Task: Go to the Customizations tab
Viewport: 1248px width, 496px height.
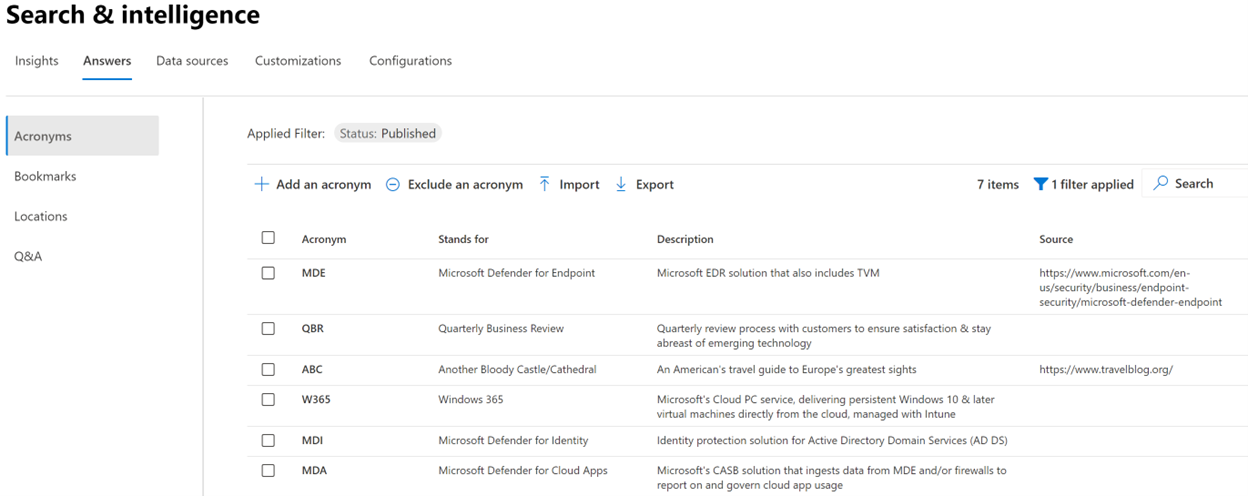Action: (298, 61)
